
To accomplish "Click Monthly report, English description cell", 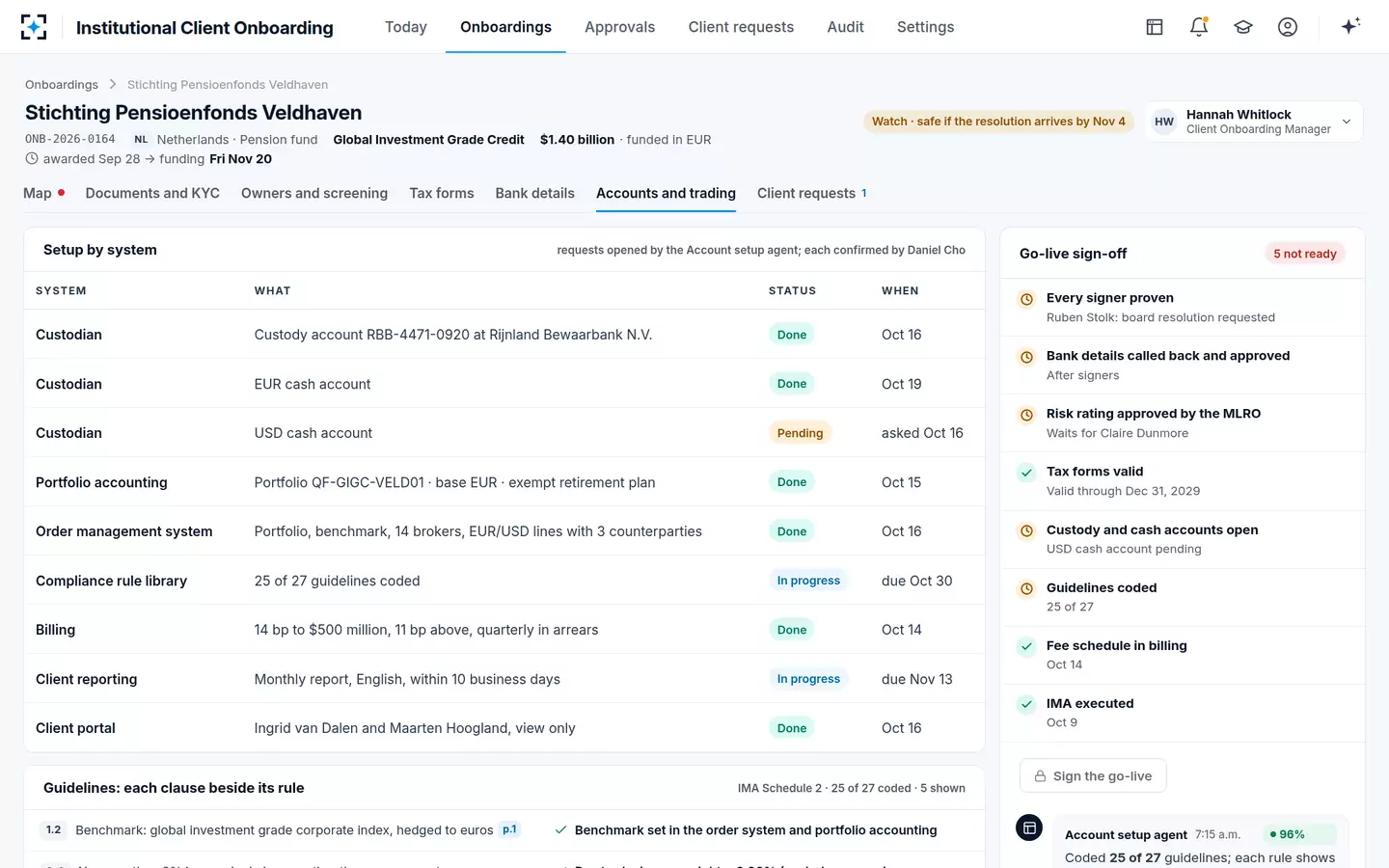I will [x=407, y=679].
